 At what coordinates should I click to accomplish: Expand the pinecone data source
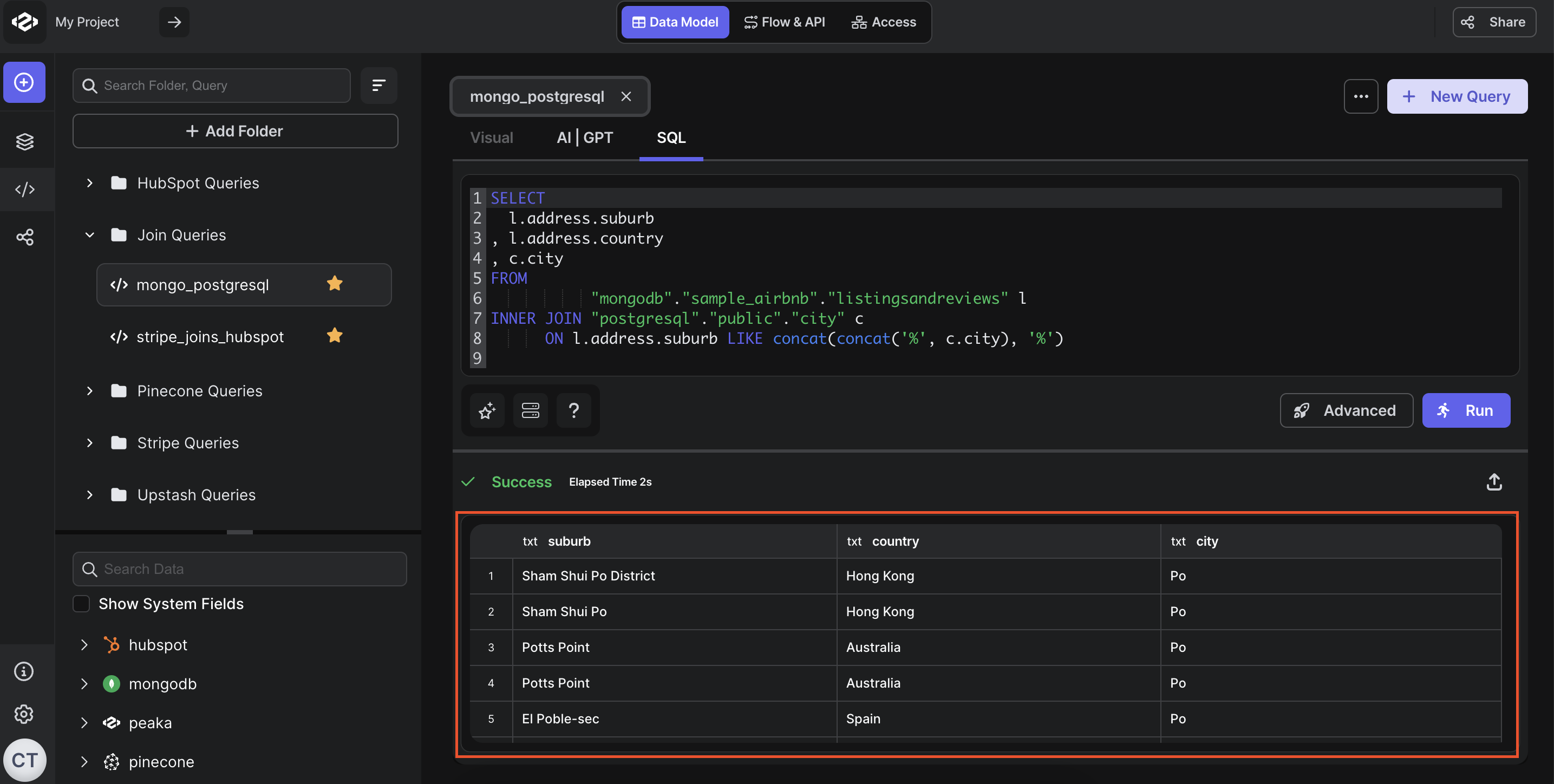tap(84, 762)
